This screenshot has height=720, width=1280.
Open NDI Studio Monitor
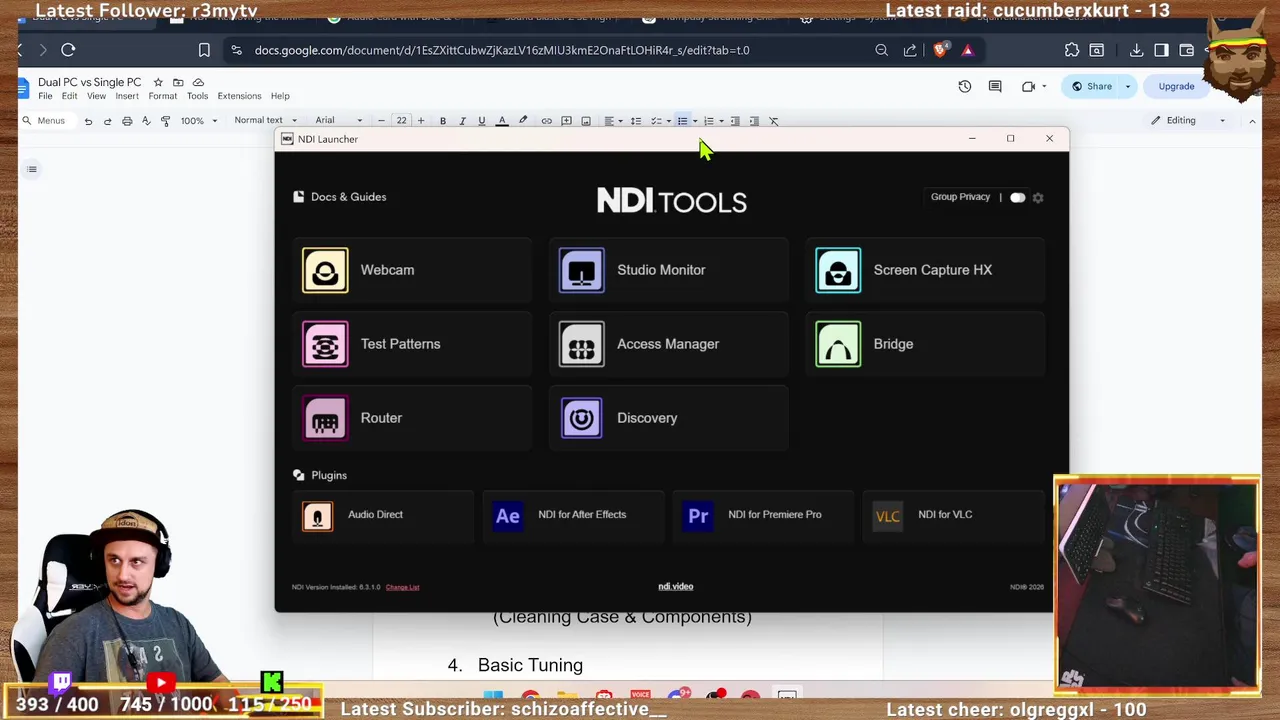coord(668,270)
